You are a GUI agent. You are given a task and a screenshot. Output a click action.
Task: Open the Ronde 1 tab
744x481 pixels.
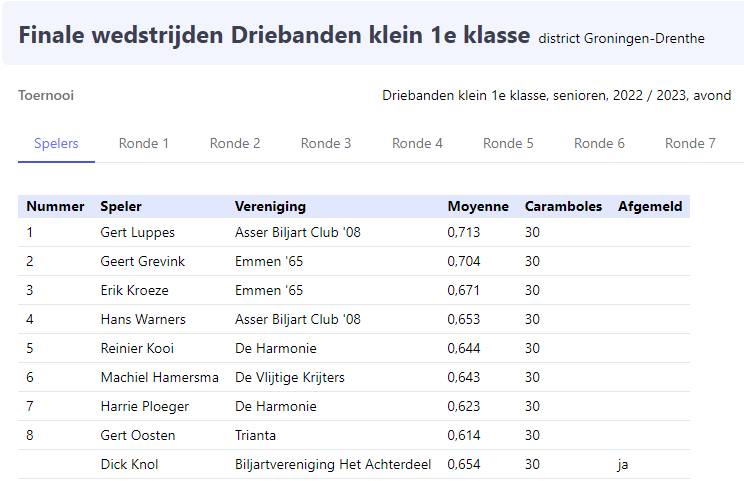pos(144,143)
